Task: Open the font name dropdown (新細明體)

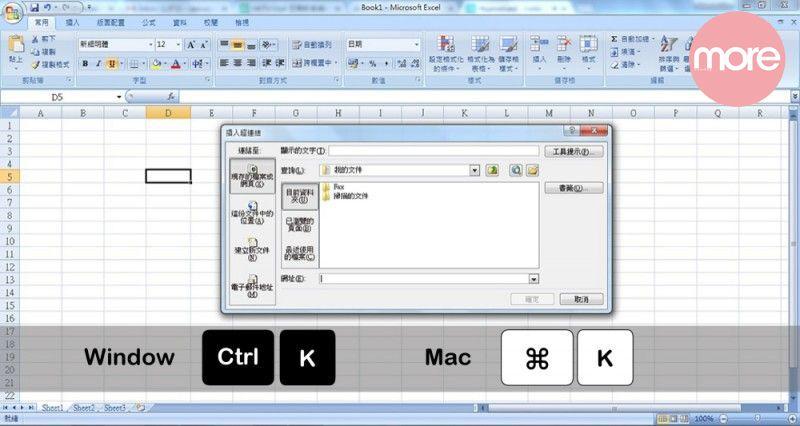Action: coord(151,45)
